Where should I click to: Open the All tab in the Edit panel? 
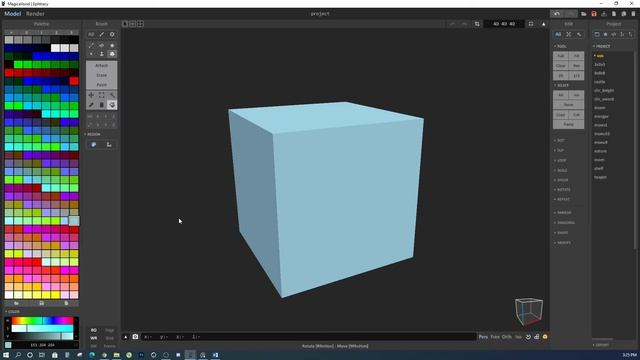[x=558, y=34]
